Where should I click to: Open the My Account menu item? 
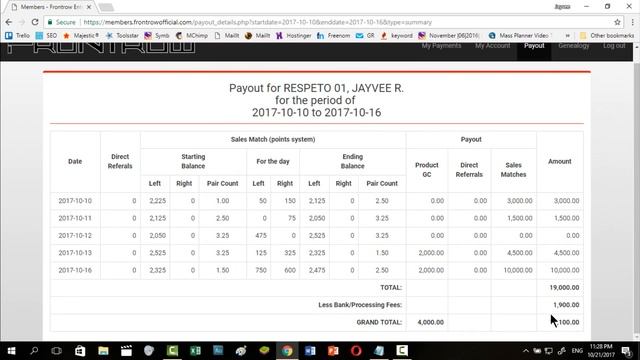(x=492, y=46)
